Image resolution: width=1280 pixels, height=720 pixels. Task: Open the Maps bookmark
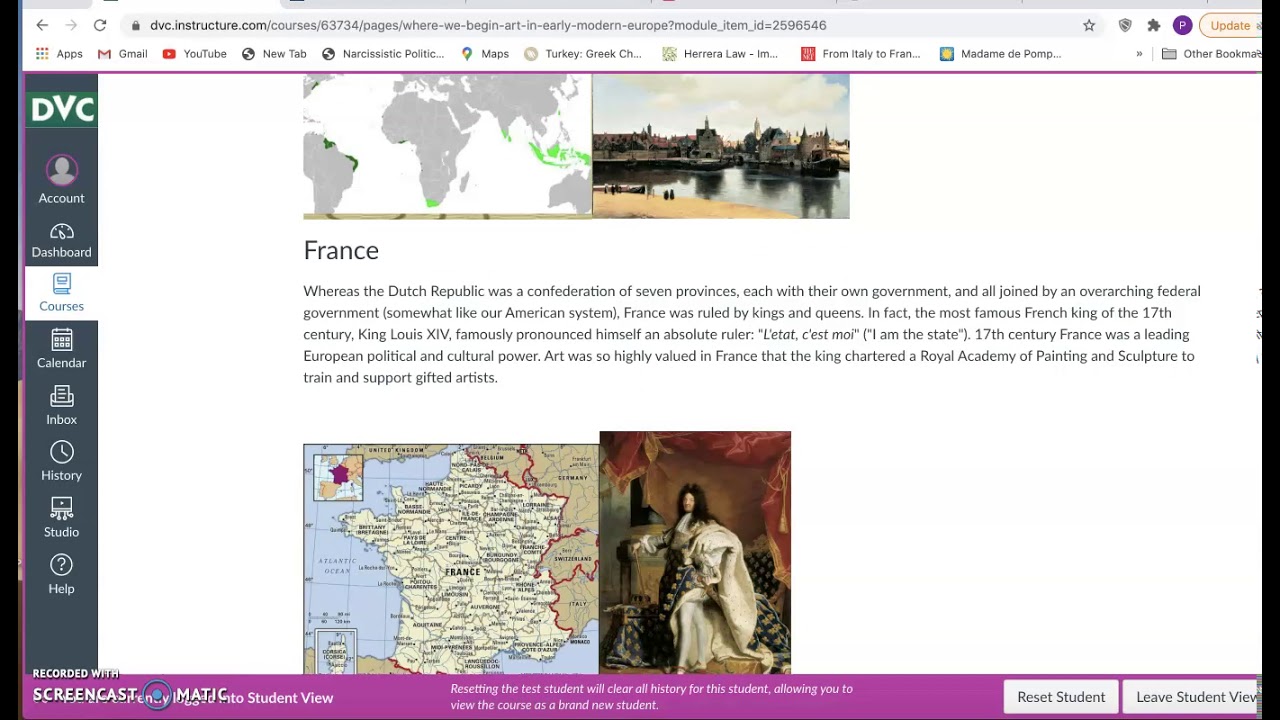click(485, 54)
